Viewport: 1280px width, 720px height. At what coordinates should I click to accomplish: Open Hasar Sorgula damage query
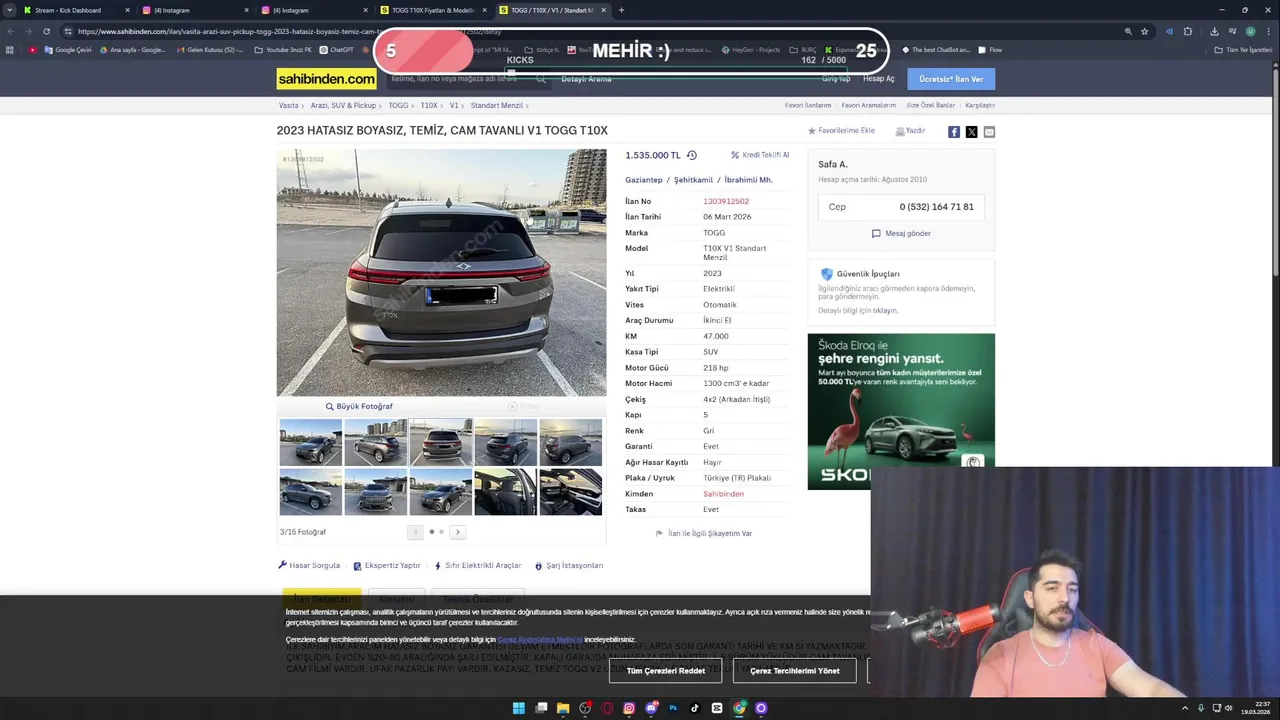pos(309,565)
